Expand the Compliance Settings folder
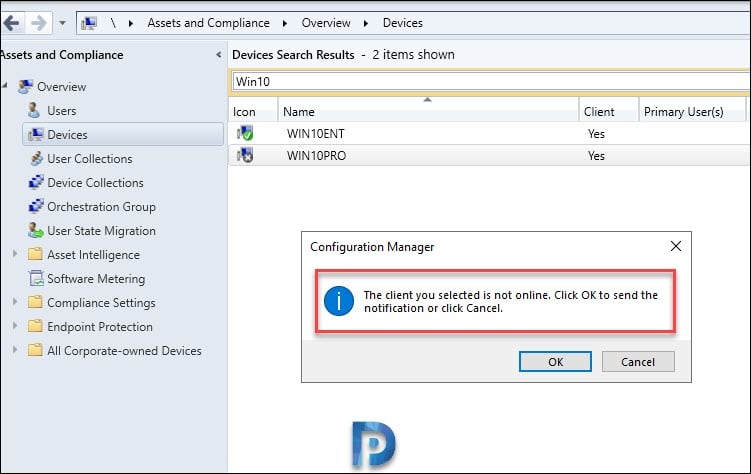 pyautogui.click(x=15, y=302)
